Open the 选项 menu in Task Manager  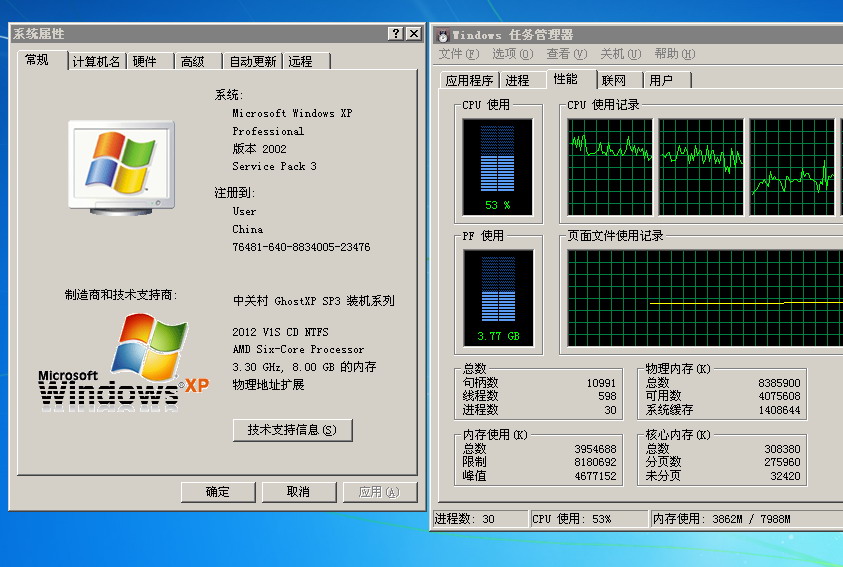tap(512, 54)
